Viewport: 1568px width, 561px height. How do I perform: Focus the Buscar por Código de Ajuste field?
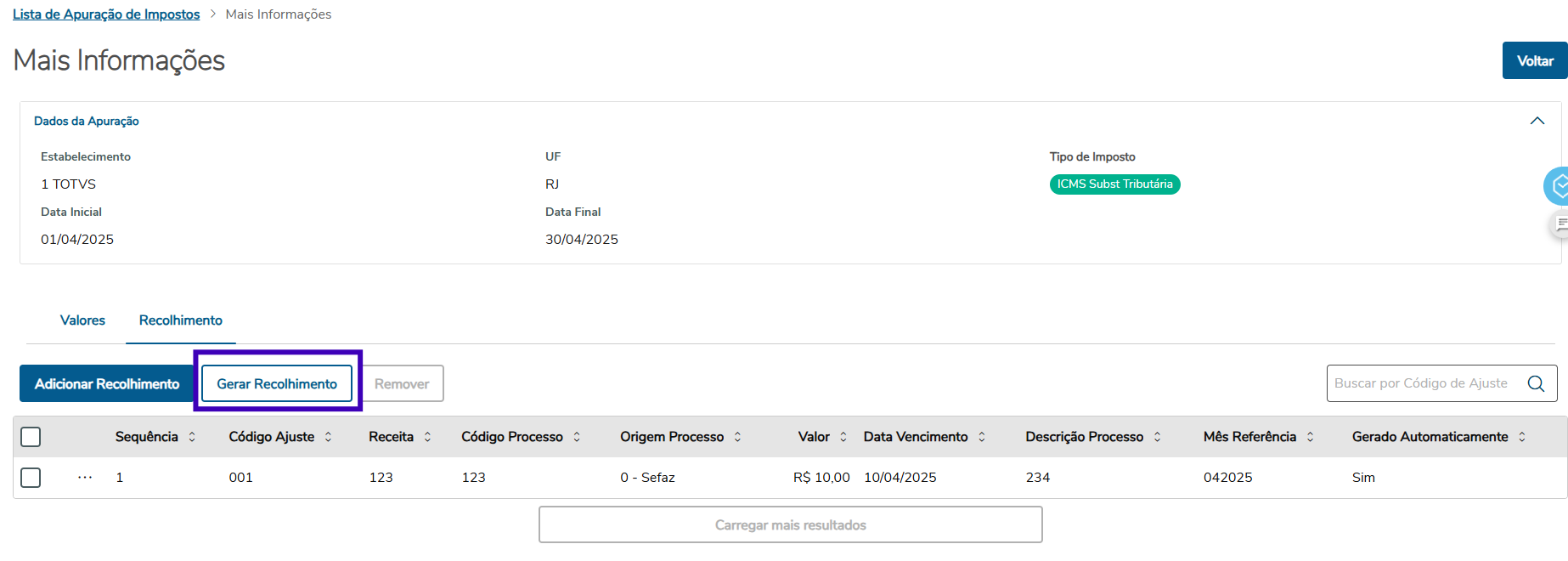[1423, 383]
